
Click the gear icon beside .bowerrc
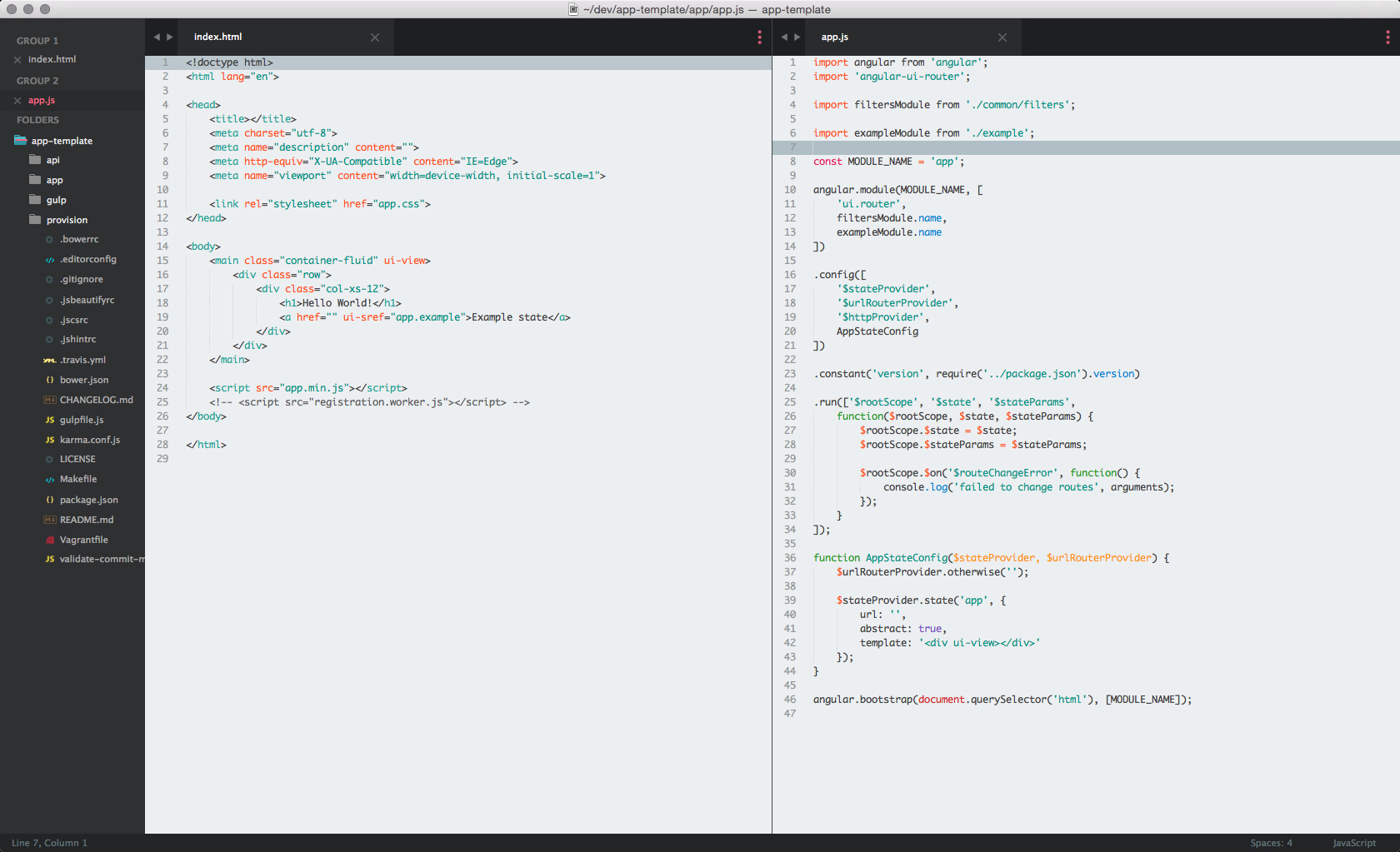[x=49, y=240]
